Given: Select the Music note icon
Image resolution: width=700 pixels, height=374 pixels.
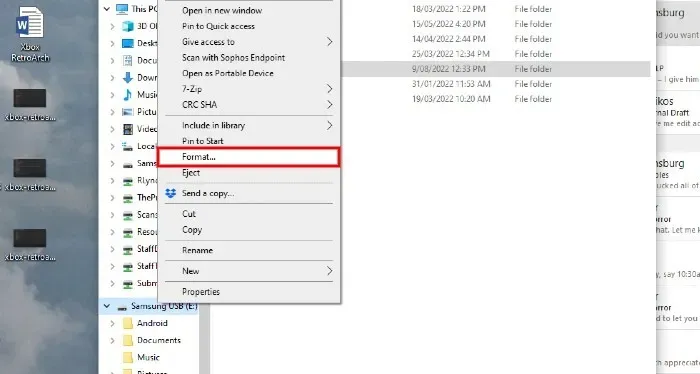Looking at the screenshot, I should (x=128, y=95).
